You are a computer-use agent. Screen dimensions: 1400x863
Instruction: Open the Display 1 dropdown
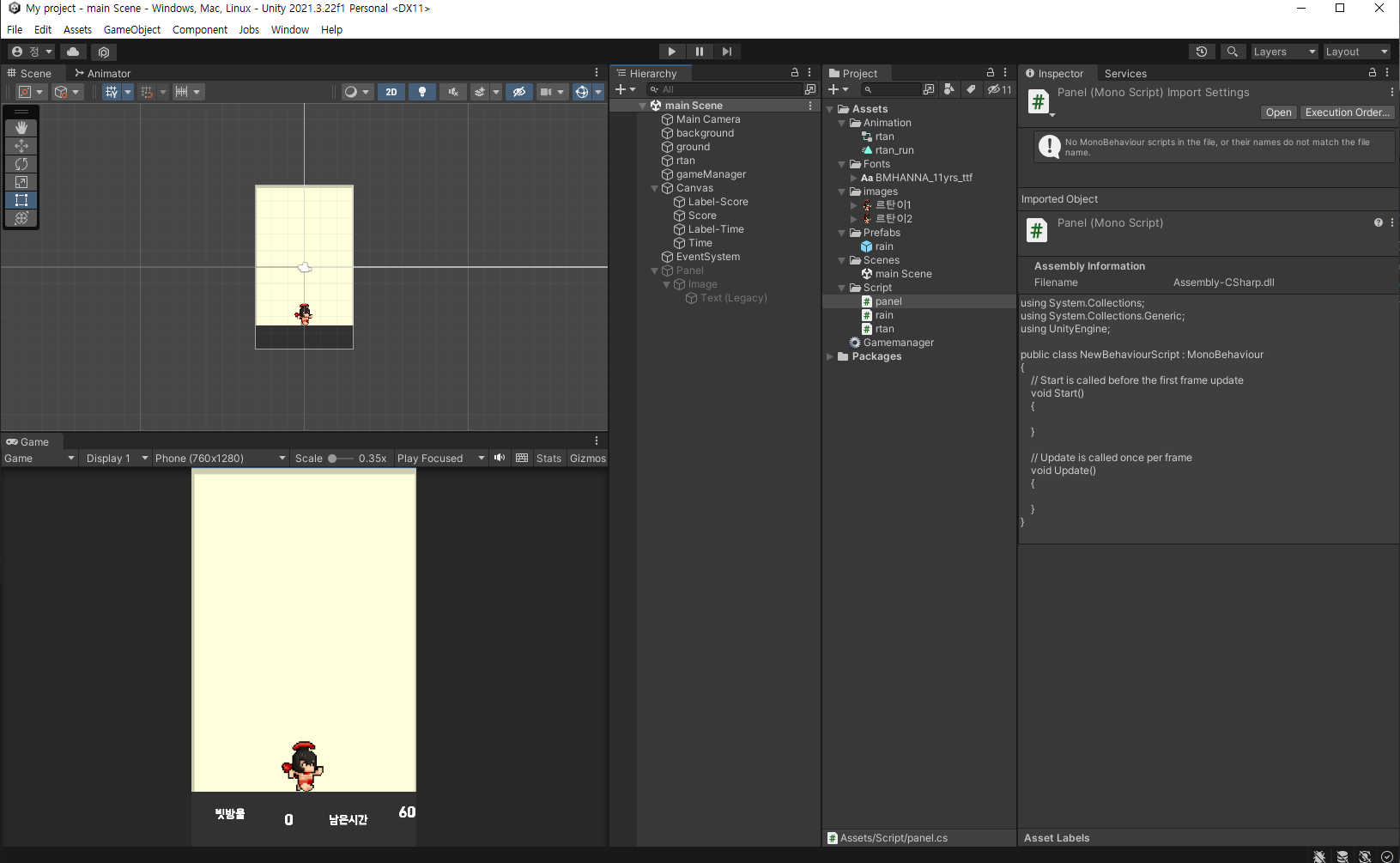click(x=117, y=459)
